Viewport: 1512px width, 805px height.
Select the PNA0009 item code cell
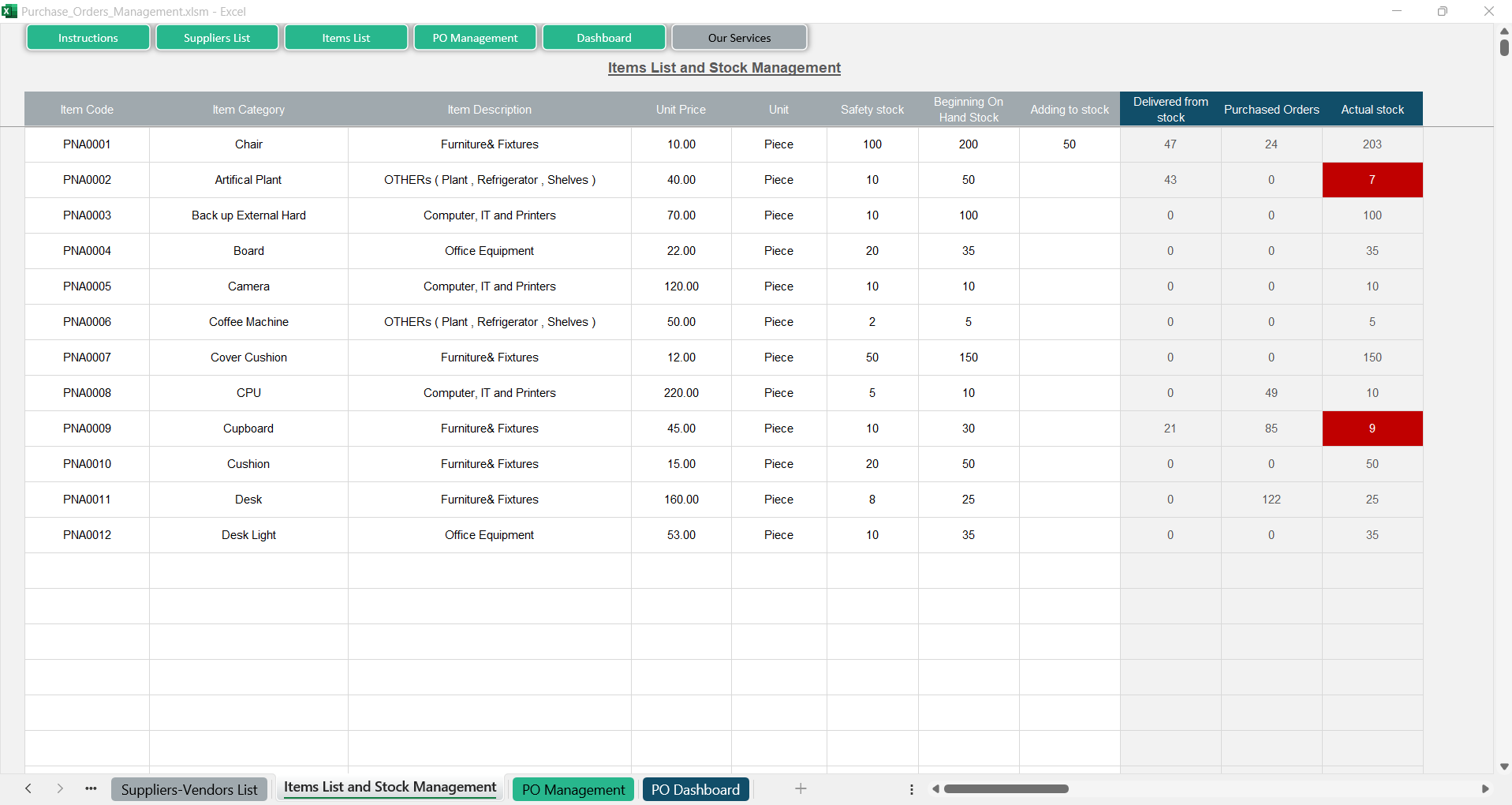[87, 429]
